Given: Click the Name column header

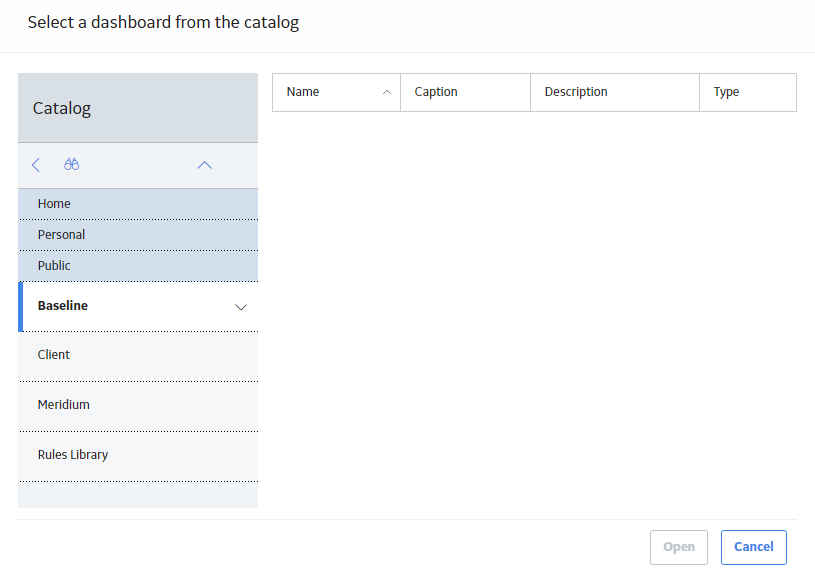Looking at the screenshot, I should tap(336, 92).
